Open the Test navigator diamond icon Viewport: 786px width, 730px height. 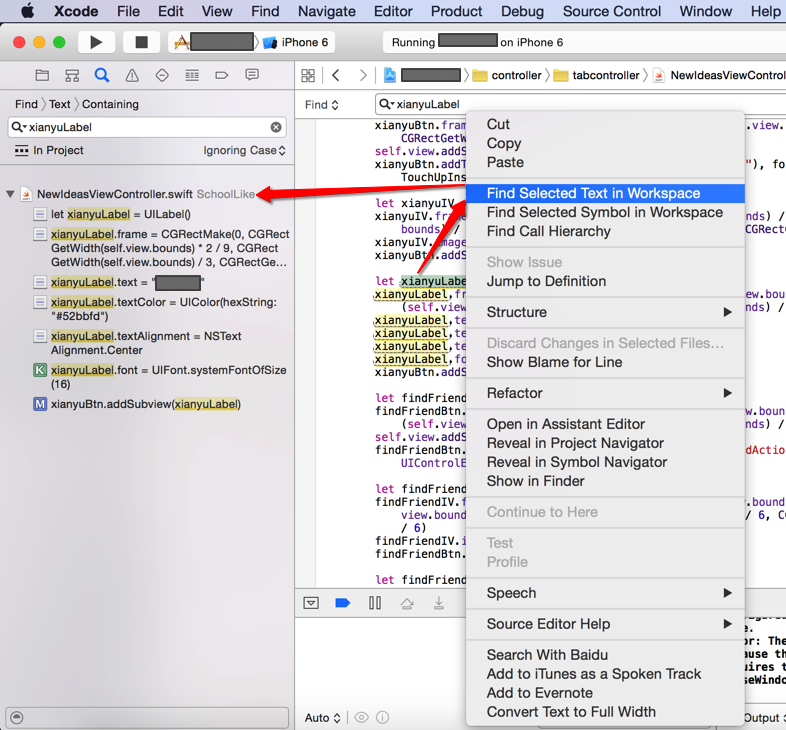(162, 75)
